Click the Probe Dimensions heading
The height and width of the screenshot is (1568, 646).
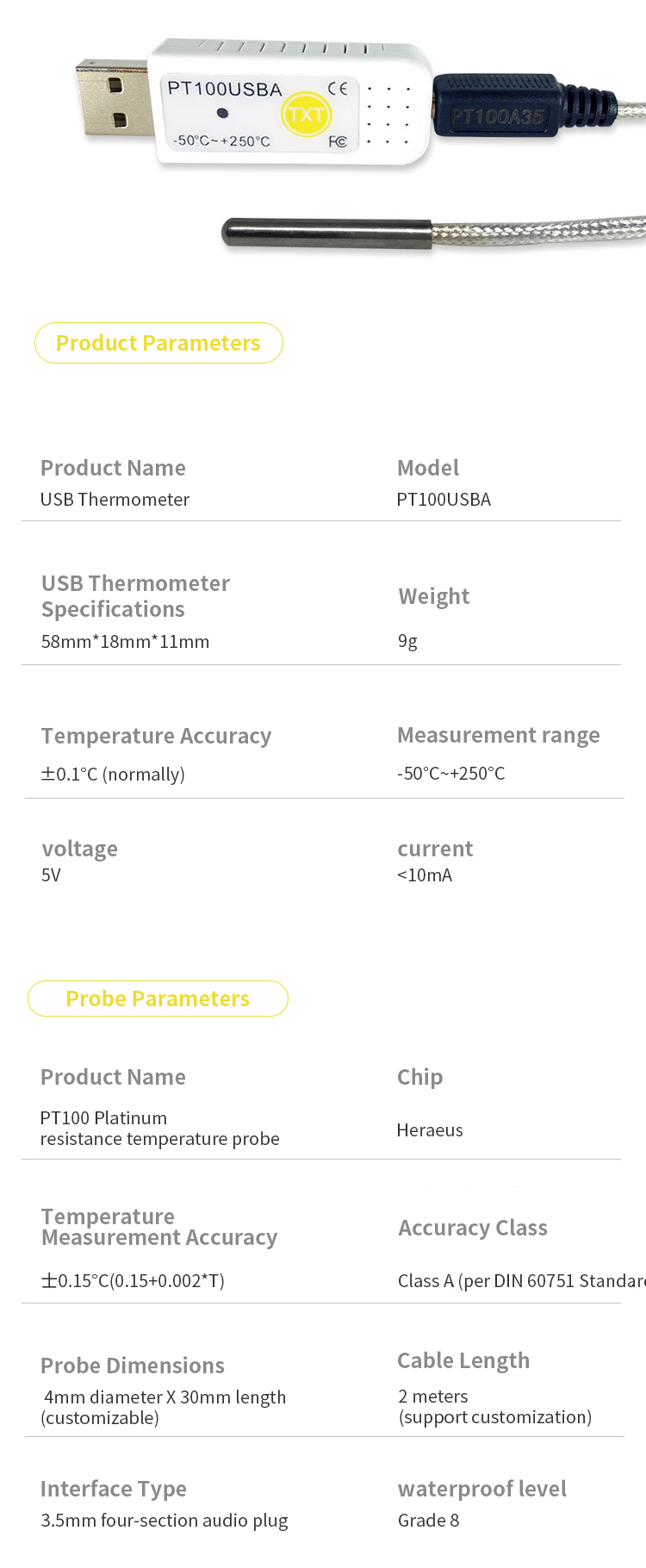tap(133, 1366)
